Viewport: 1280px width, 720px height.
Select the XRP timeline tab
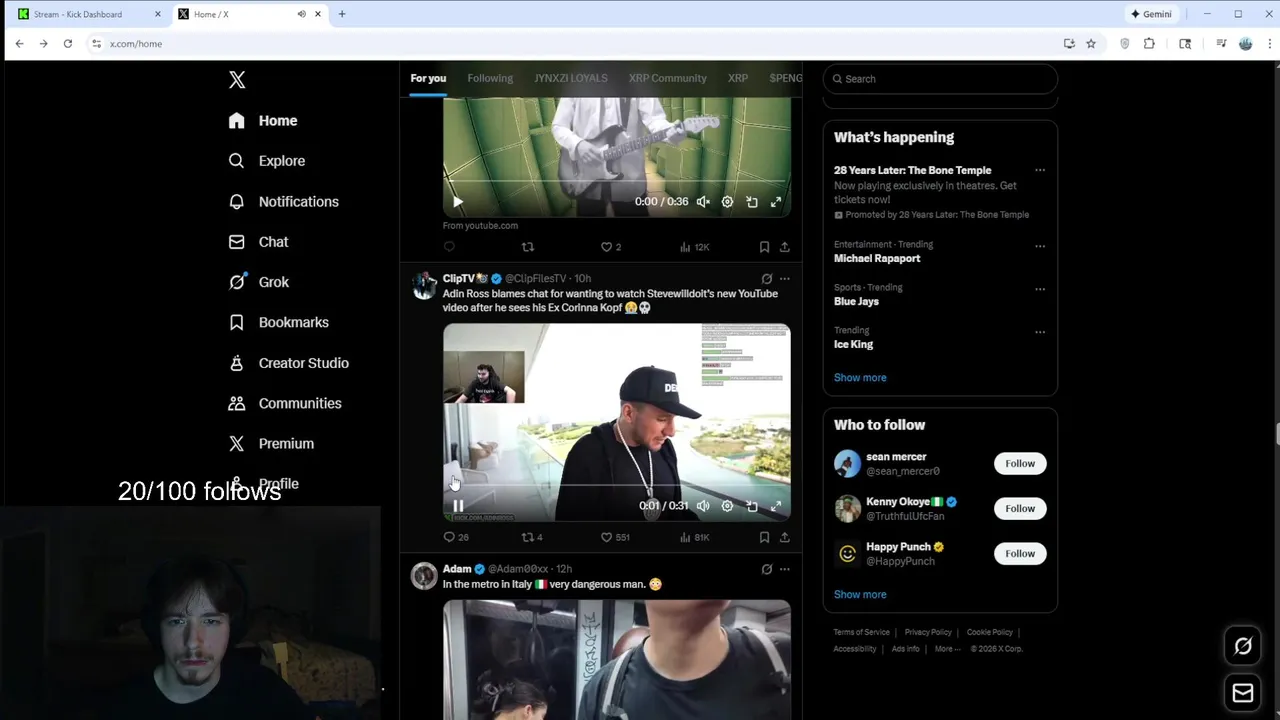[738, 78]
